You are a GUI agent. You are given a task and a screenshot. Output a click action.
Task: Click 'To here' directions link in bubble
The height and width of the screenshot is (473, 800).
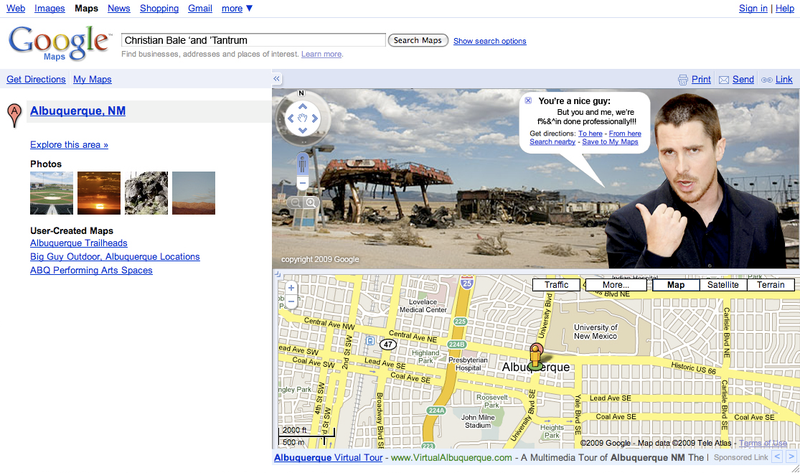pos(590,133)
